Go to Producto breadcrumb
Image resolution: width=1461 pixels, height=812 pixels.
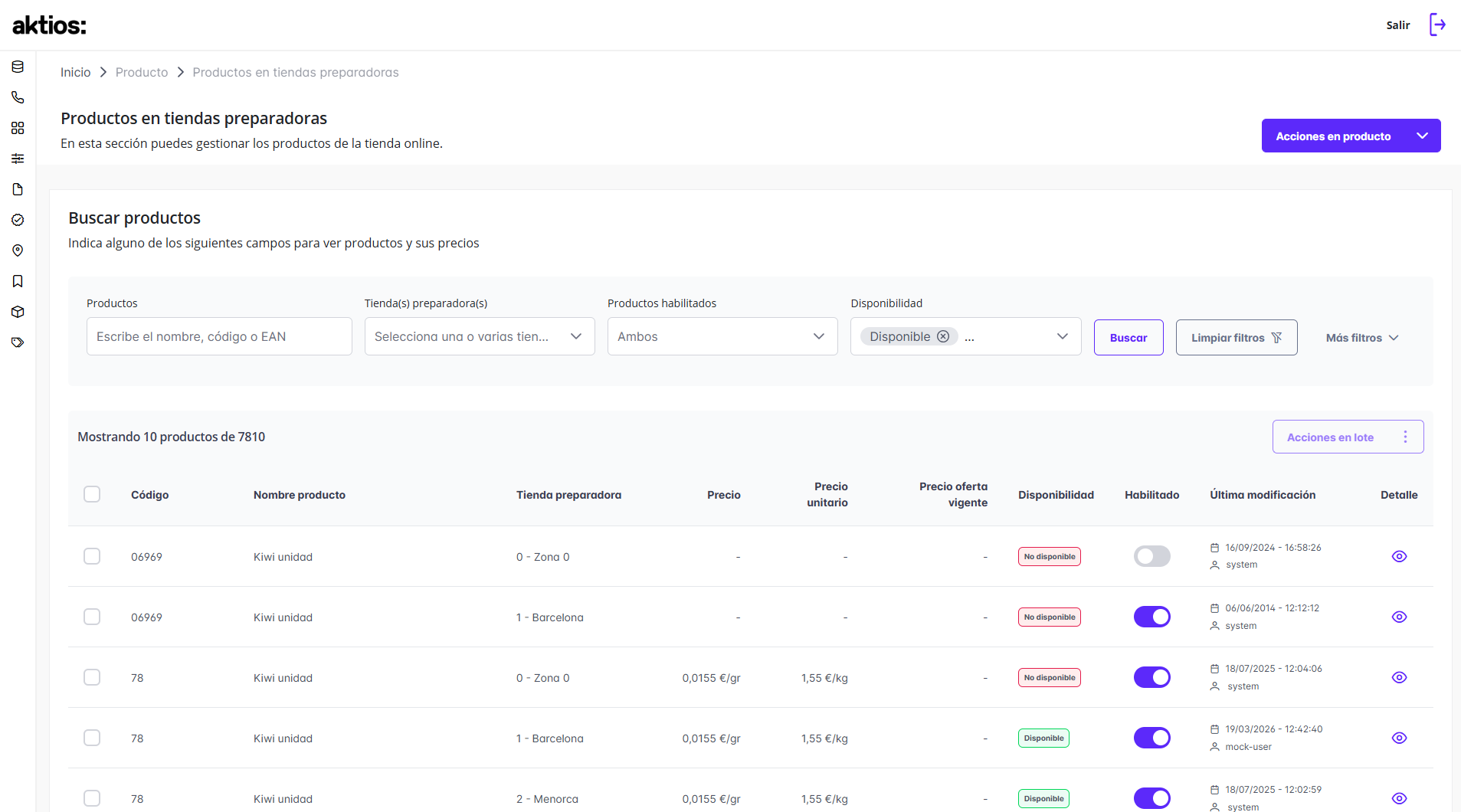(142, 72)
